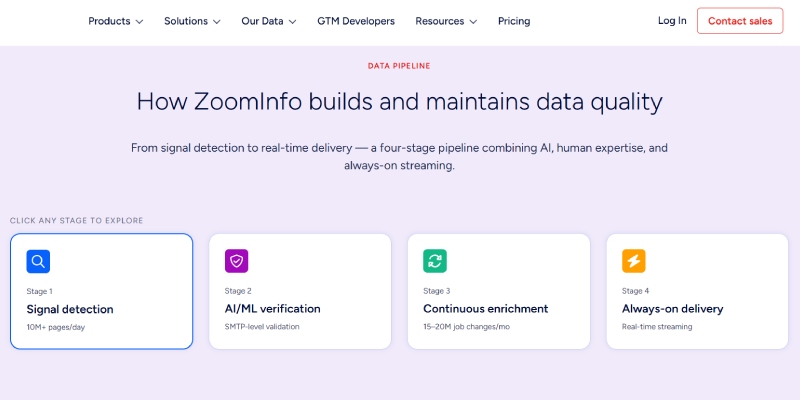Click the 'Stage 1' label

click(x=39, y=291)
